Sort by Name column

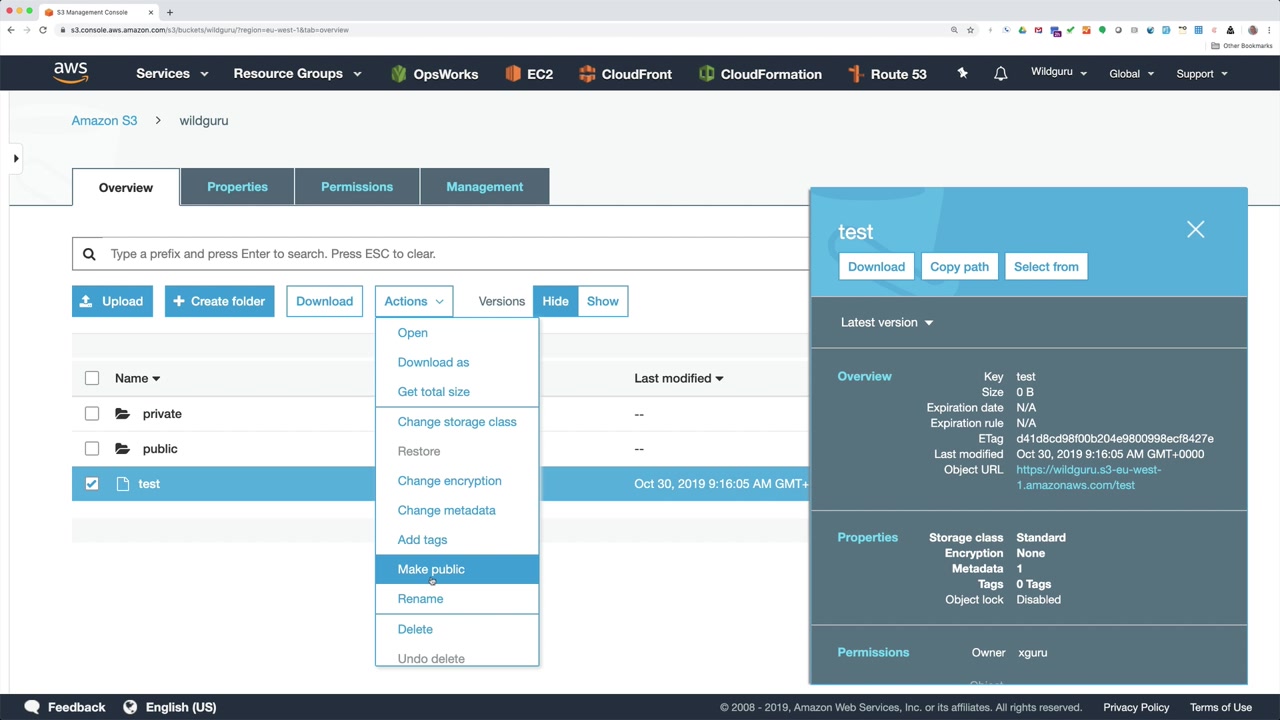tap(137, 378)
